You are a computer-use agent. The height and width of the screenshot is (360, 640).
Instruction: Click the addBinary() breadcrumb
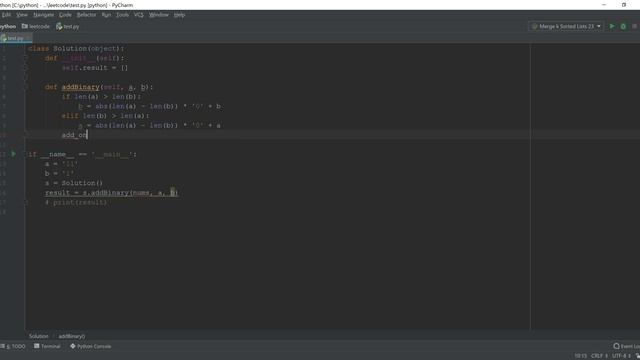coord(72,336)
